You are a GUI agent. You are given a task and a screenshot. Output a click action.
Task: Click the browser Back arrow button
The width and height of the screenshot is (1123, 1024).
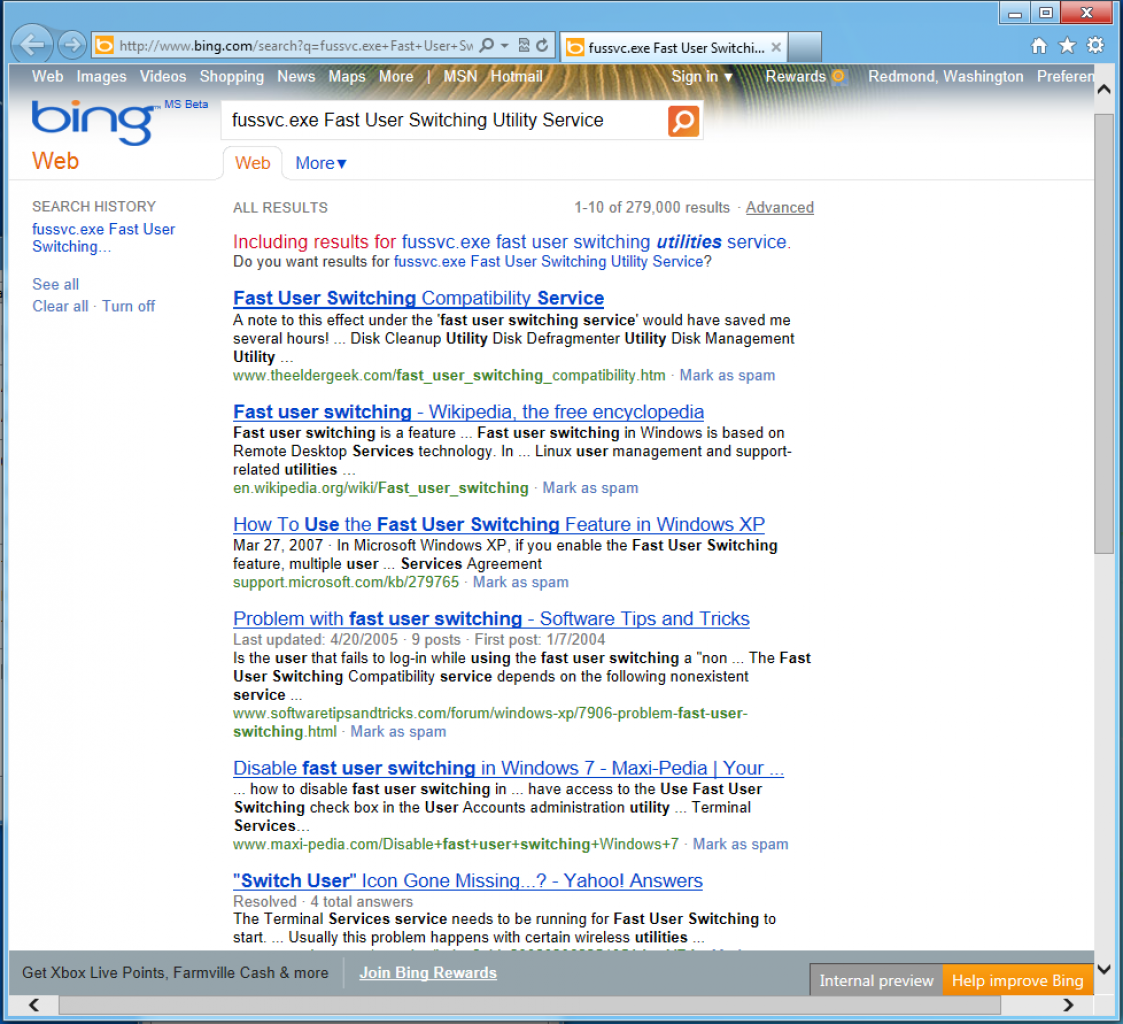(32, 46)
